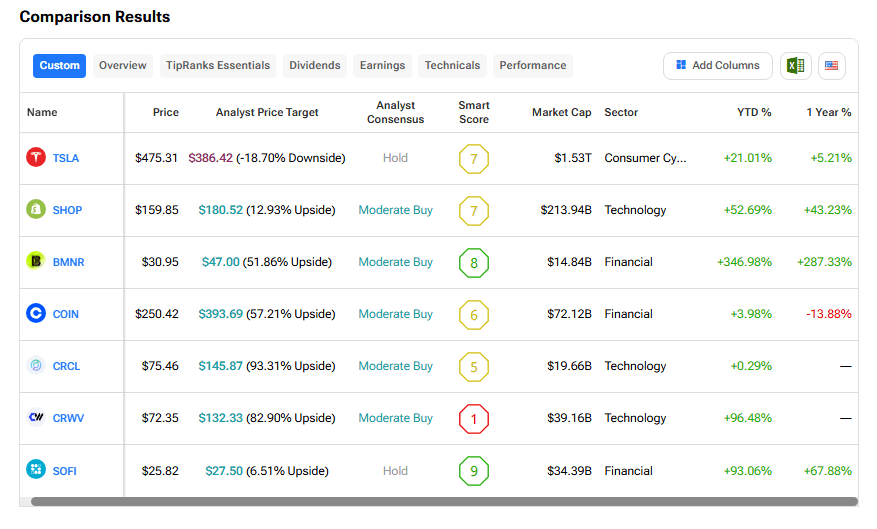This screenshot has width=877, height=529.
Task: Click COIN Smart Score 6 badge
Action: click(x=474, y=315)
